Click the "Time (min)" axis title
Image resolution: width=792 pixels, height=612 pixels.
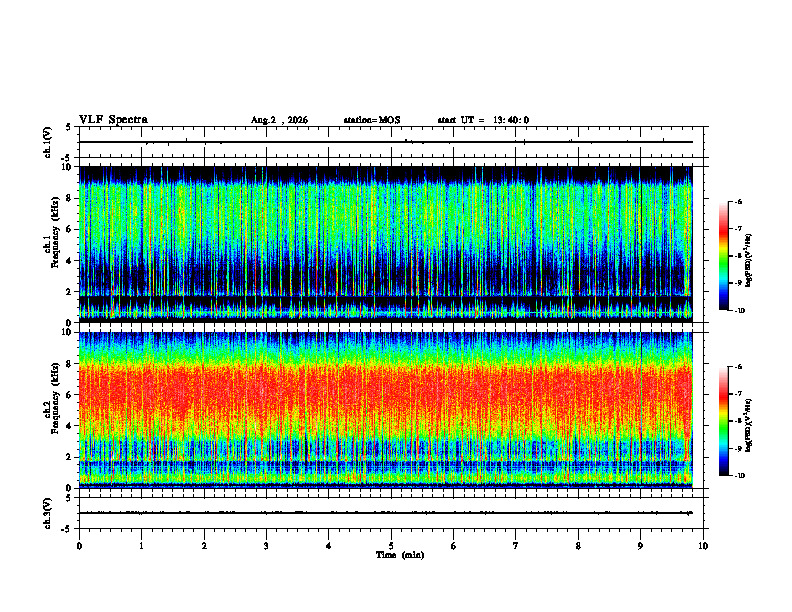point(400,555)
